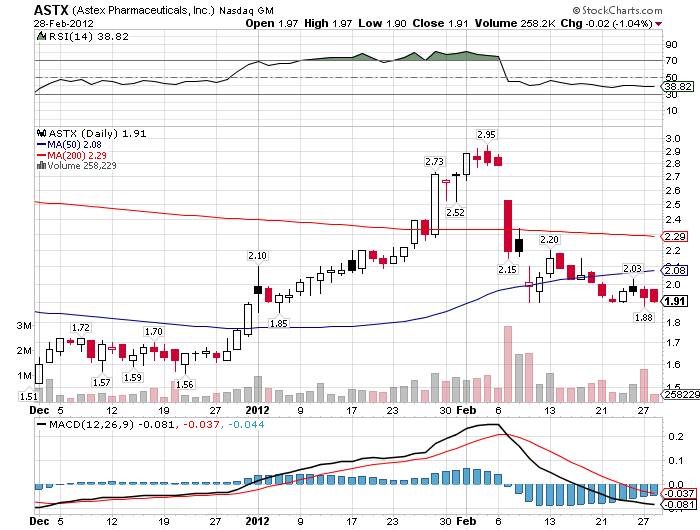Click the -0.081 MACD axis tag
Screen dimensions: 700x530
coord(679,505)
